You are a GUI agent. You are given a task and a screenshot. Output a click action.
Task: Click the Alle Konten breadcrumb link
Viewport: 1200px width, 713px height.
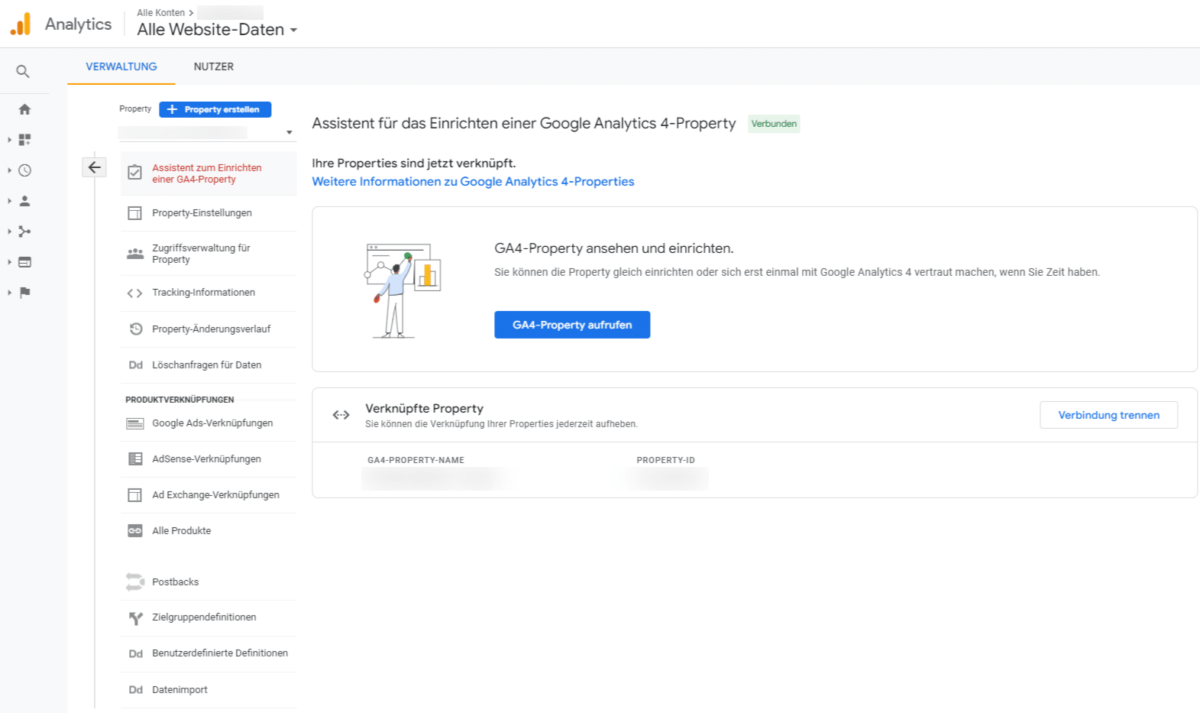pyautogui.click(x=161, y=12)
